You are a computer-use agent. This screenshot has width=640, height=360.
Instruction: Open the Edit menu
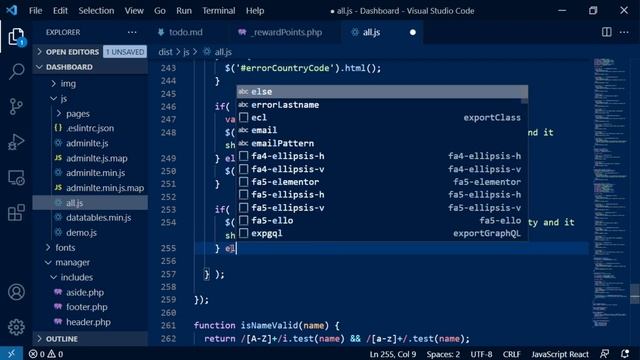60,11
